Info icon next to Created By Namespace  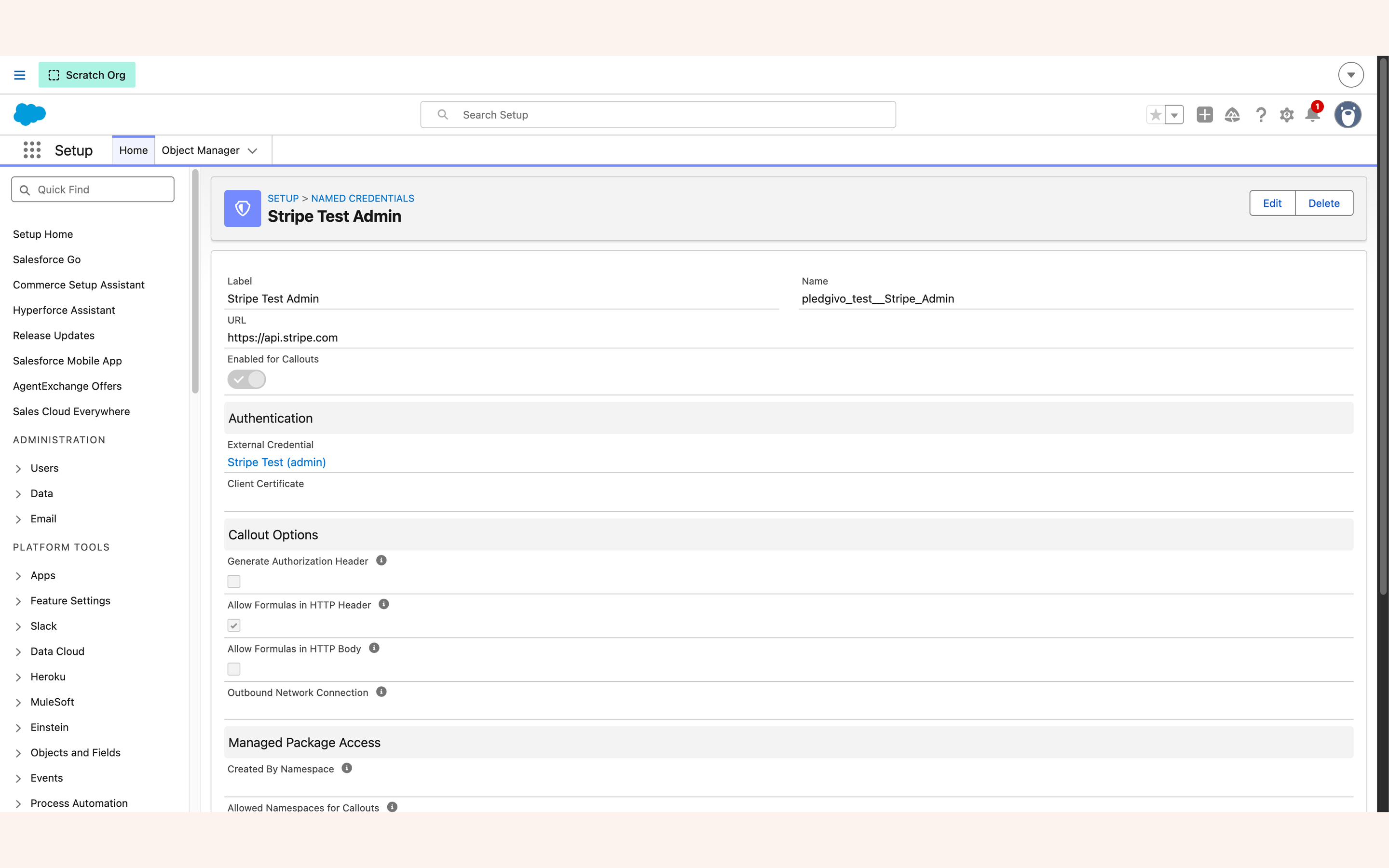pyautogui.click(x=347, y=768)
